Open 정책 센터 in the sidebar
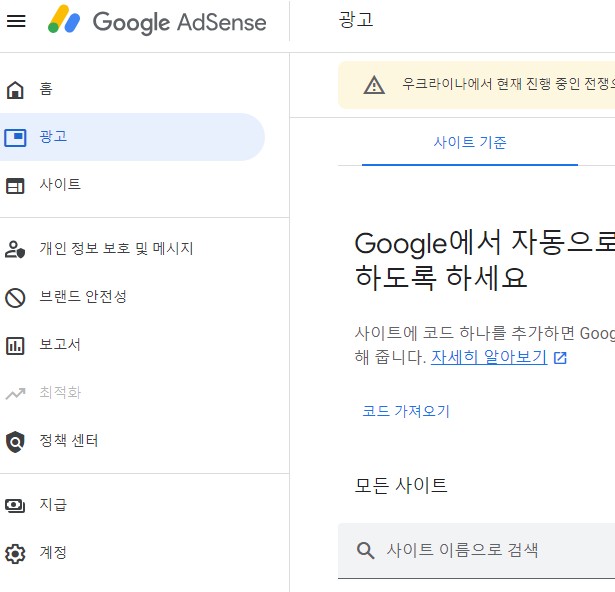The height and width of the screenshot is (592, 615). pos(69,440)
